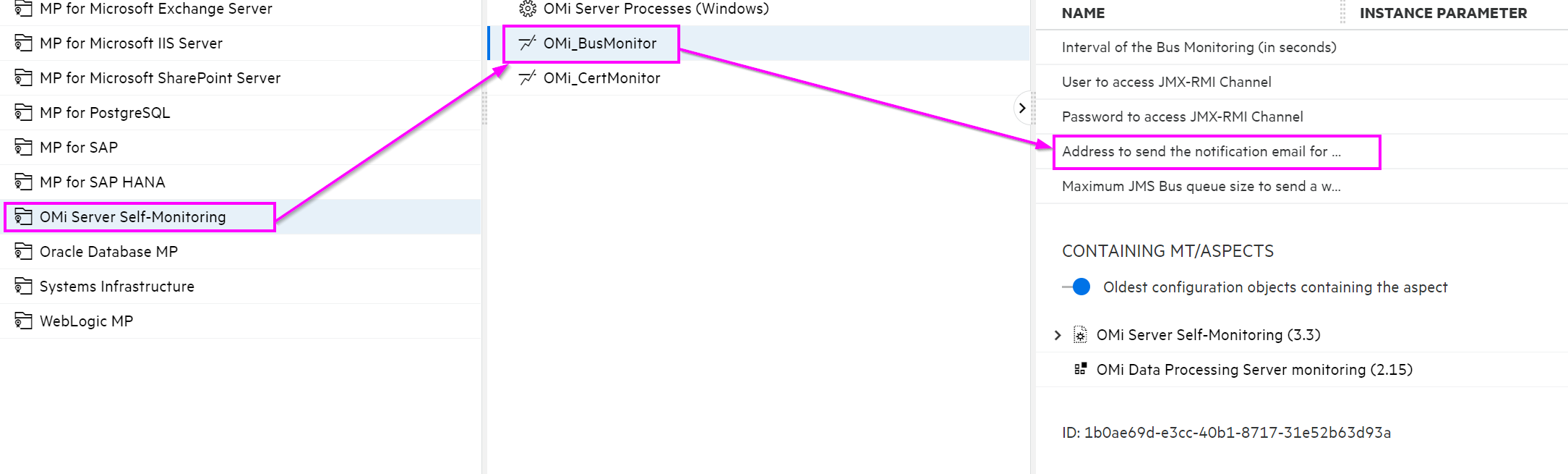This screenshot has width=1568, height=474.
Task: Click the folder icon beside WebLogic MP
Action: pos(23,321)
